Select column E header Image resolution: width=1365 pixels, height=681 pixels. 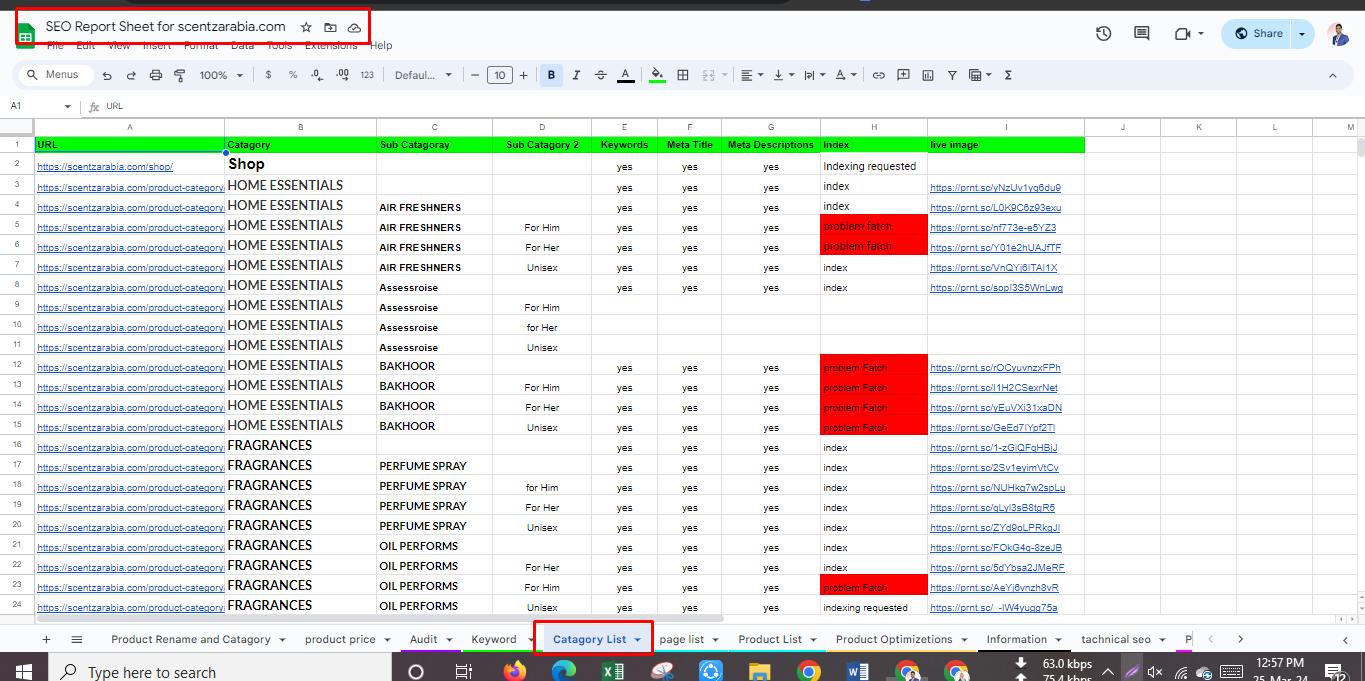(x=624, y=127)
